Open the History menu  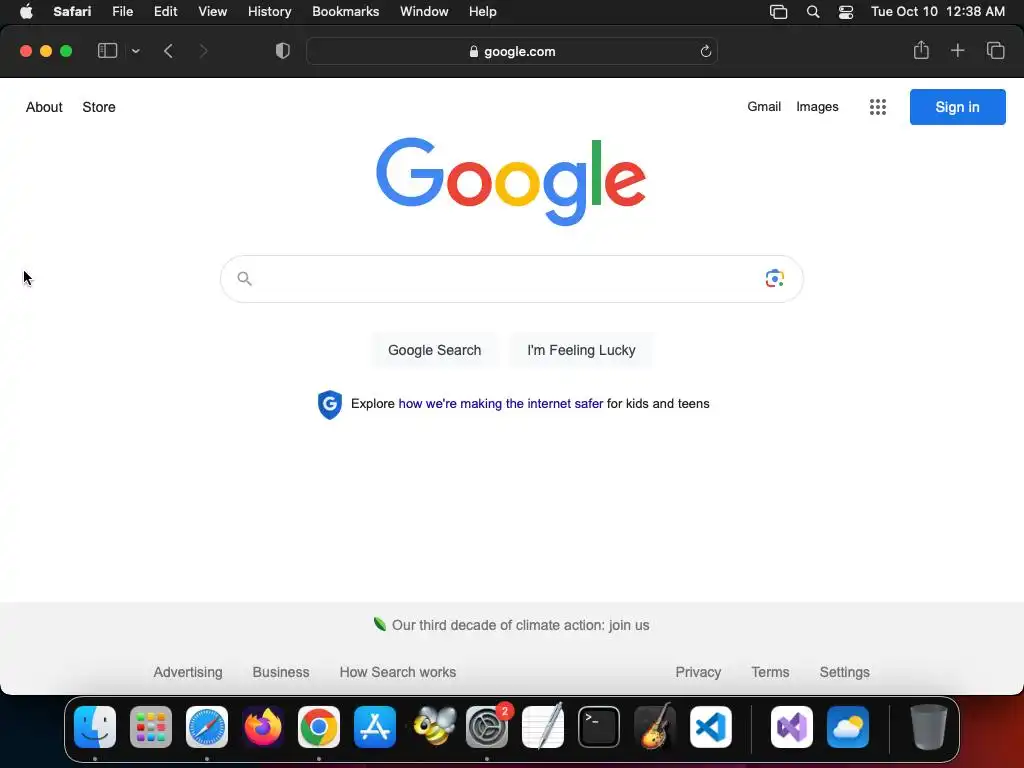(x=269, y=11)
